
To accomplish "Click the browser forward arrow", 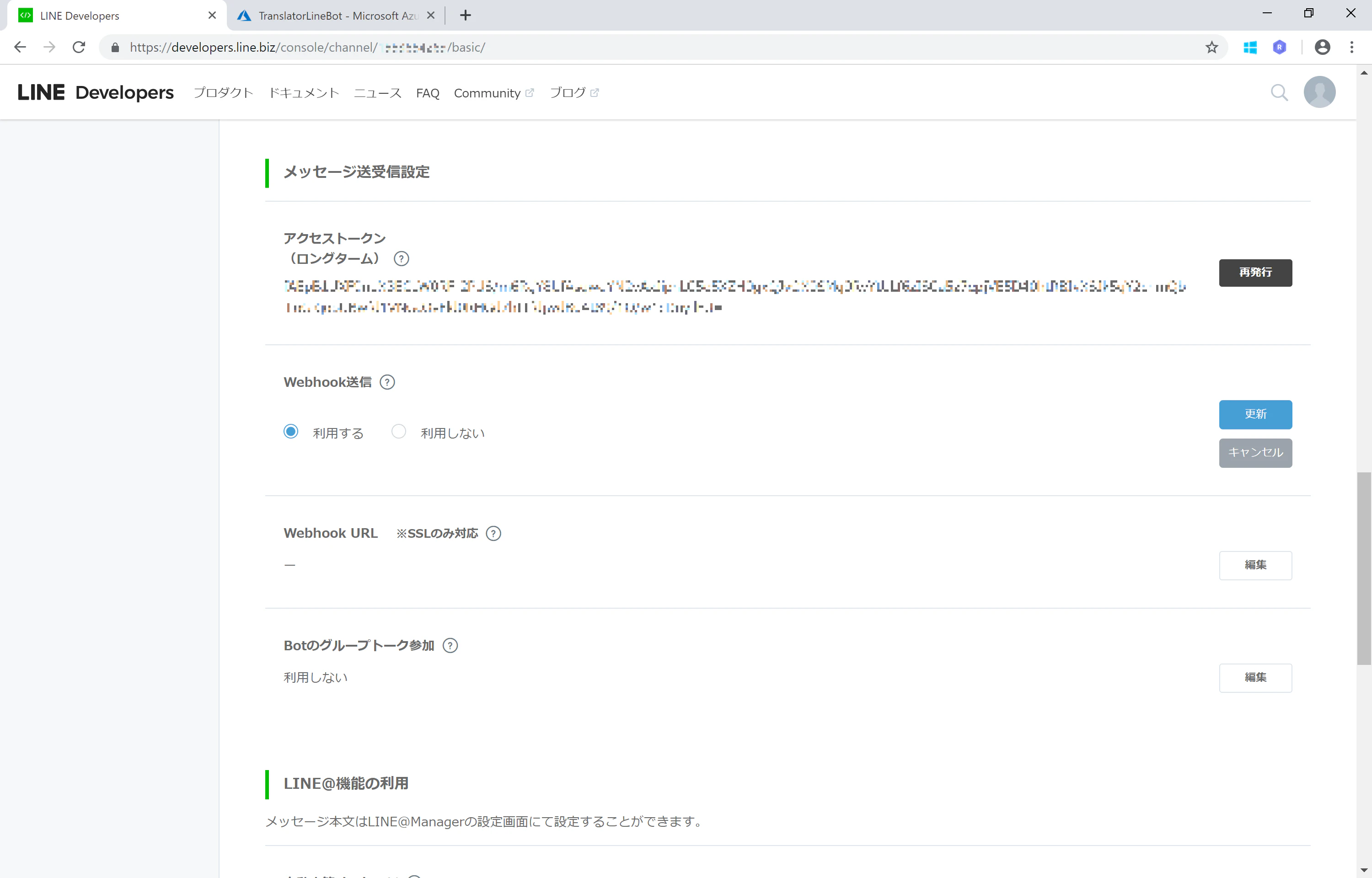I will click(x=49, y=47).
